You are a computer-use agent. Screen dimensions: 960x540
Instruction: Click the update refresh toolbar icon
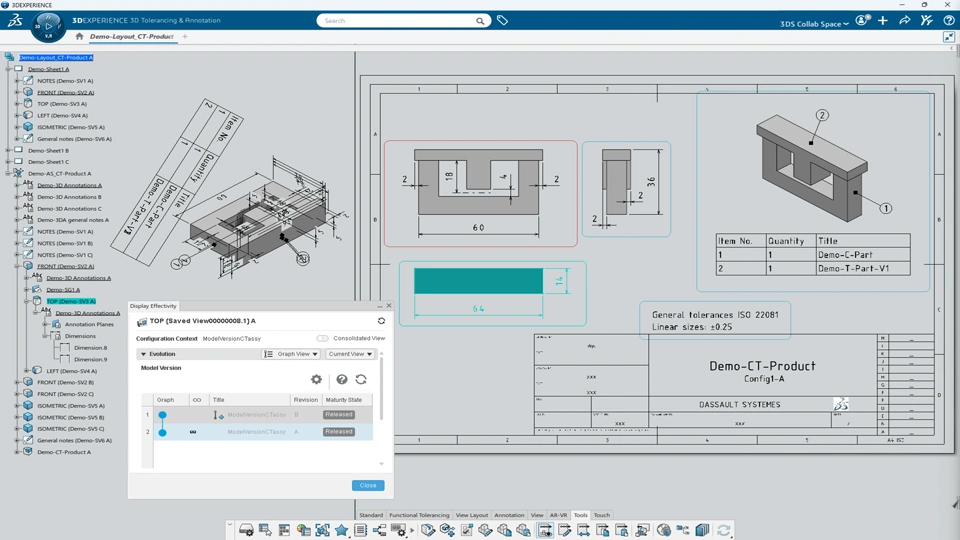click(724, 530)
